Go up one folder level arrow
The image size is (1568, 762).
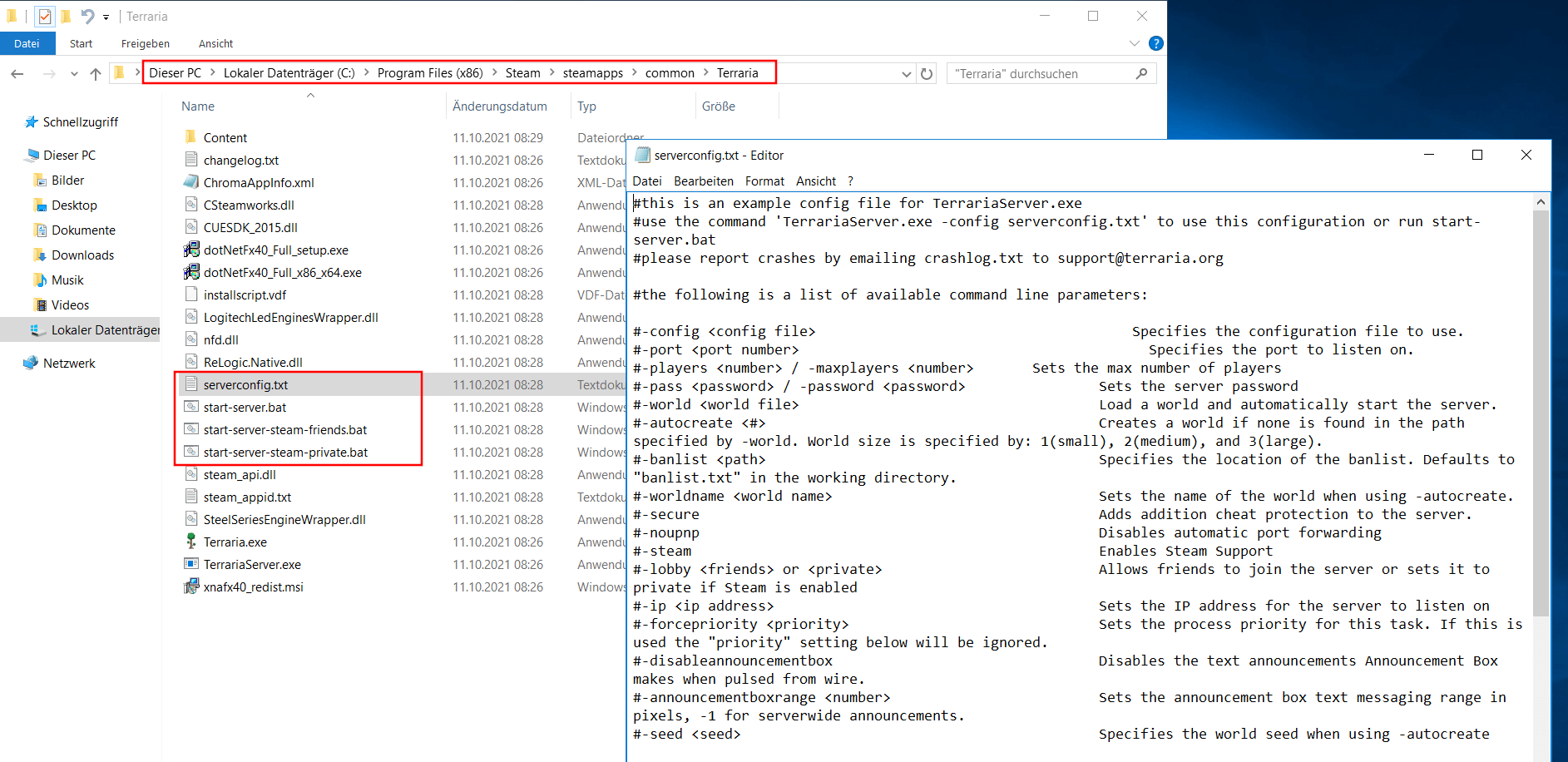click(x=96, y=74)
